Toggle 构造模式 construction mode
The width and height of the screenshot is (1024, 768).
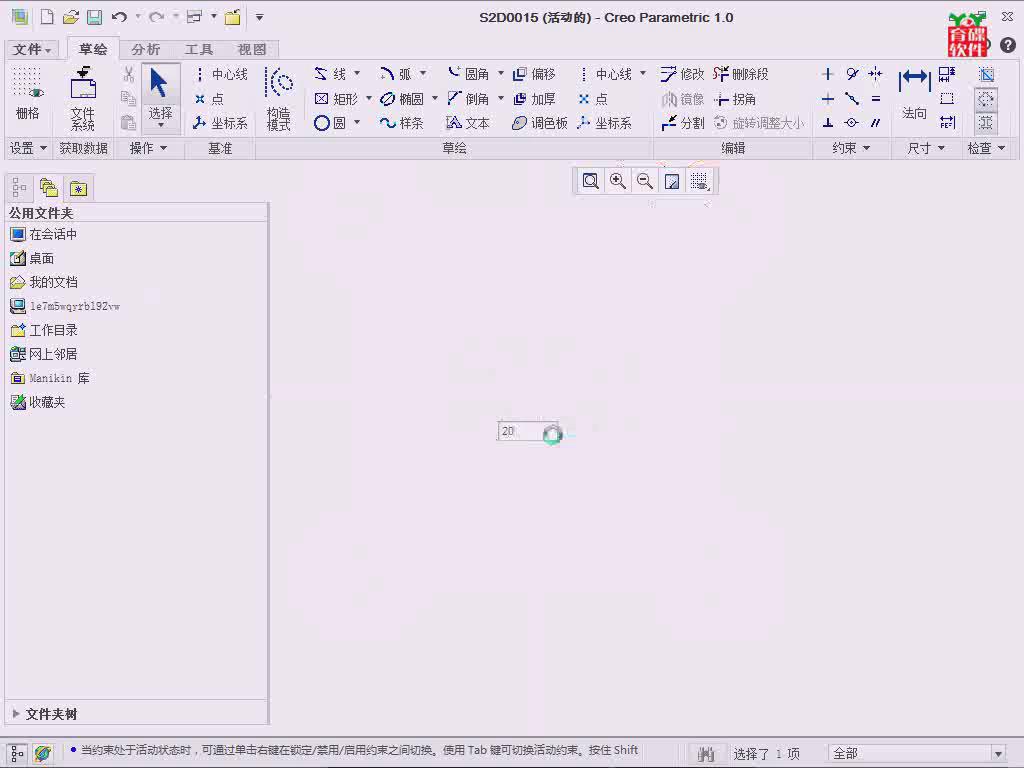click(279, 99)
